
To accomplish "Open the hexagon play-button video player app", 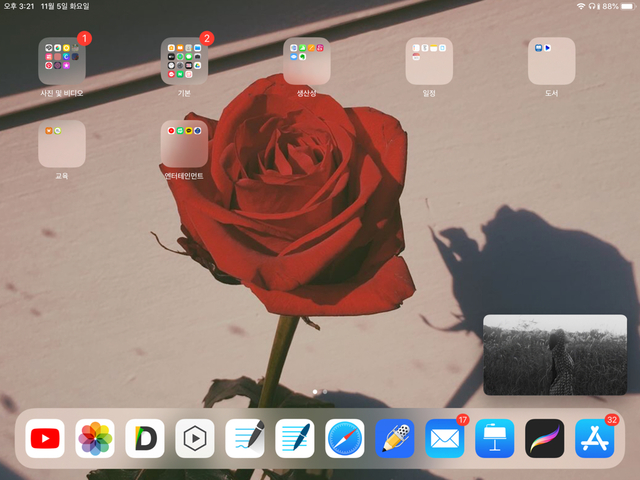I will tap(195, 438).
